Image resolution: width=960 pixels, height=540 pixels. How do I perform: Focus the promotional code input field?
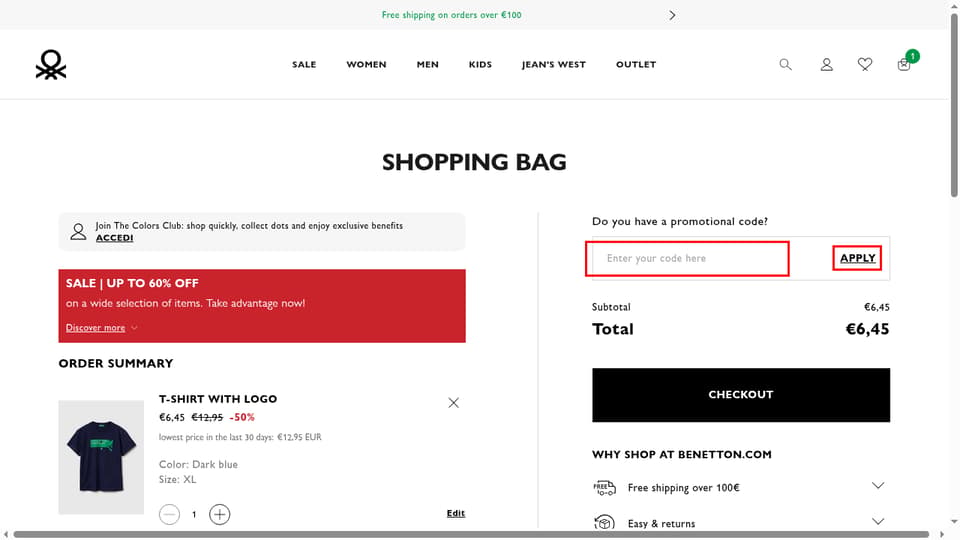click(687, 258)
